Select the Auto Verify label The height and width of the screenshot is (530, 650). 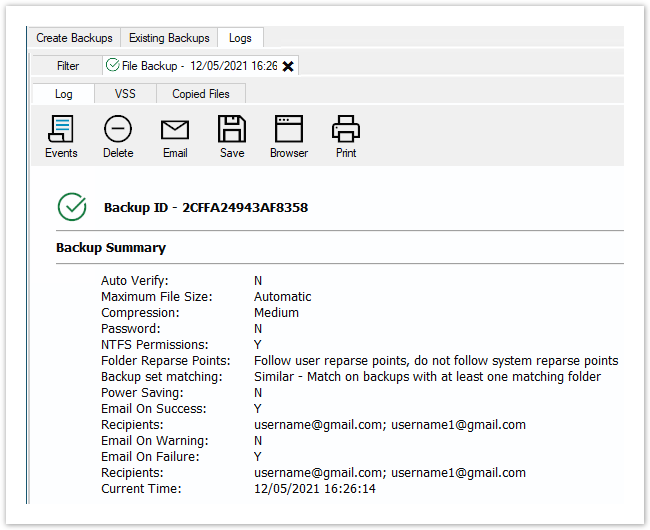[x=135, y=281]
